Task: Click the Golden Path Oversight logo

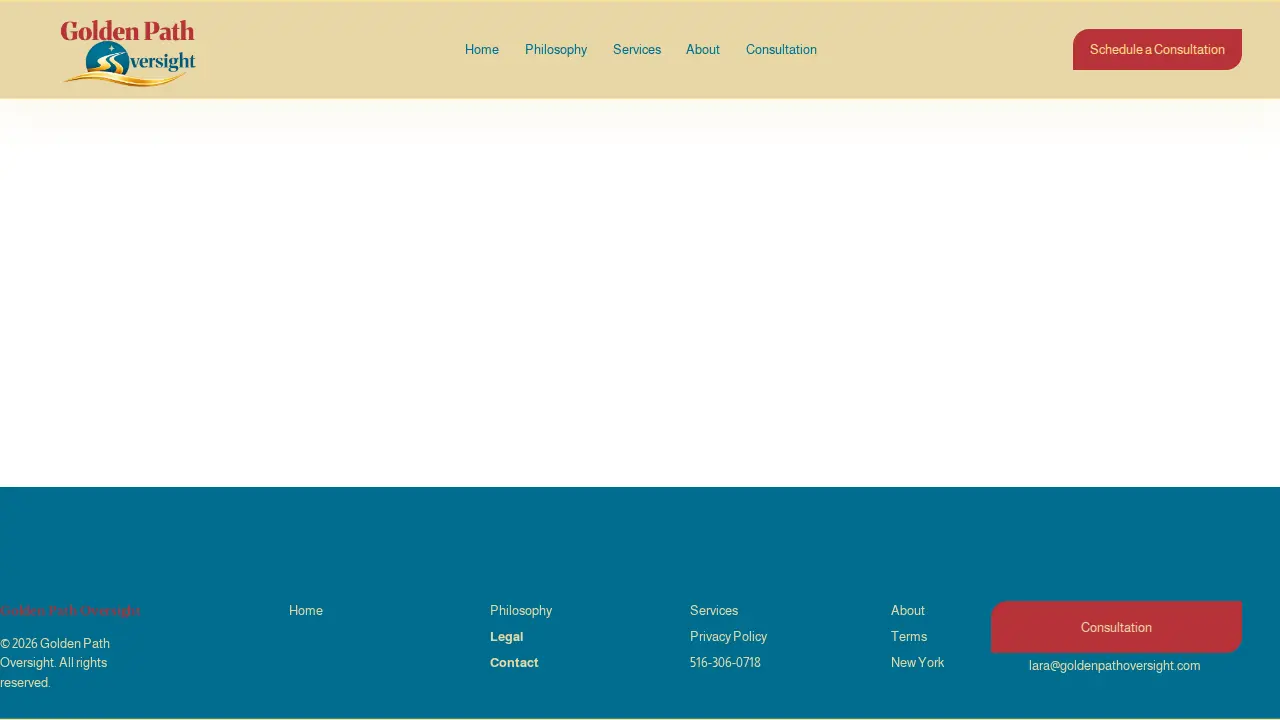Action: click(x=128, y=53)
